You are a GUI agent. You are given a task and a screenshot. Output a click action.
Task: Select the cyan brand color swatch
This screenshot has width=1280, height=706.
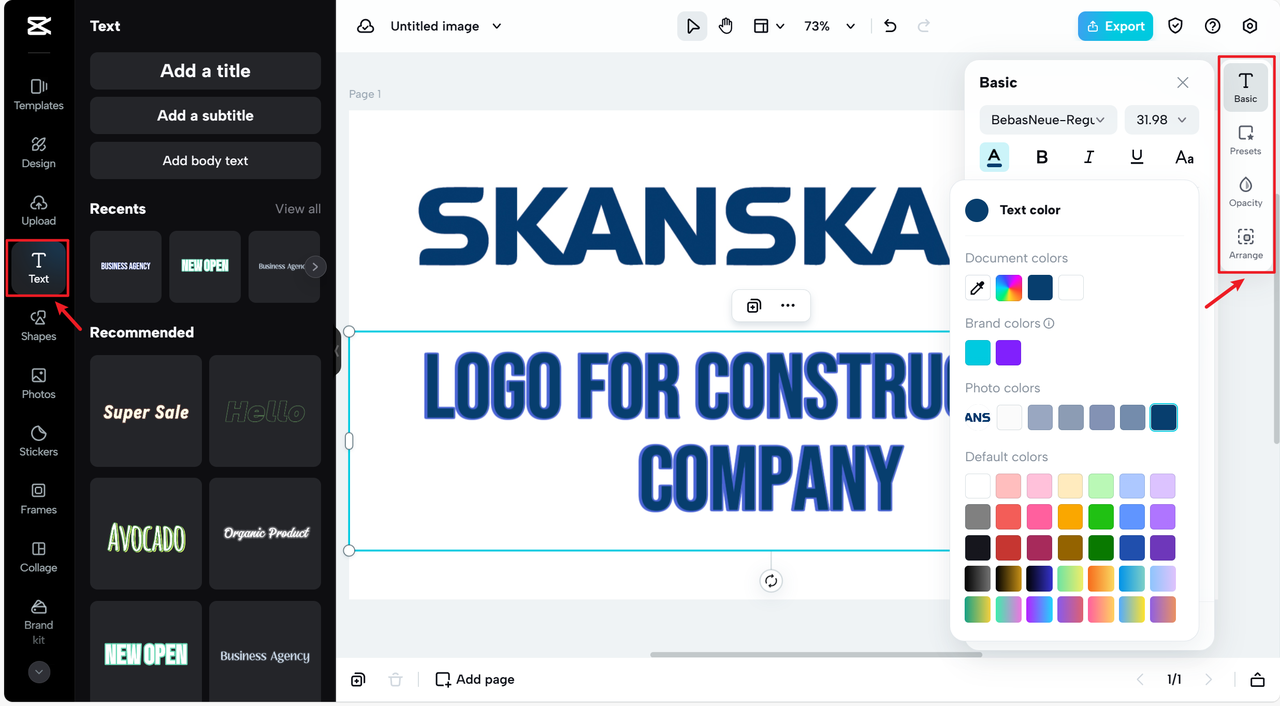pyautogui.click(x=978, y=353)
